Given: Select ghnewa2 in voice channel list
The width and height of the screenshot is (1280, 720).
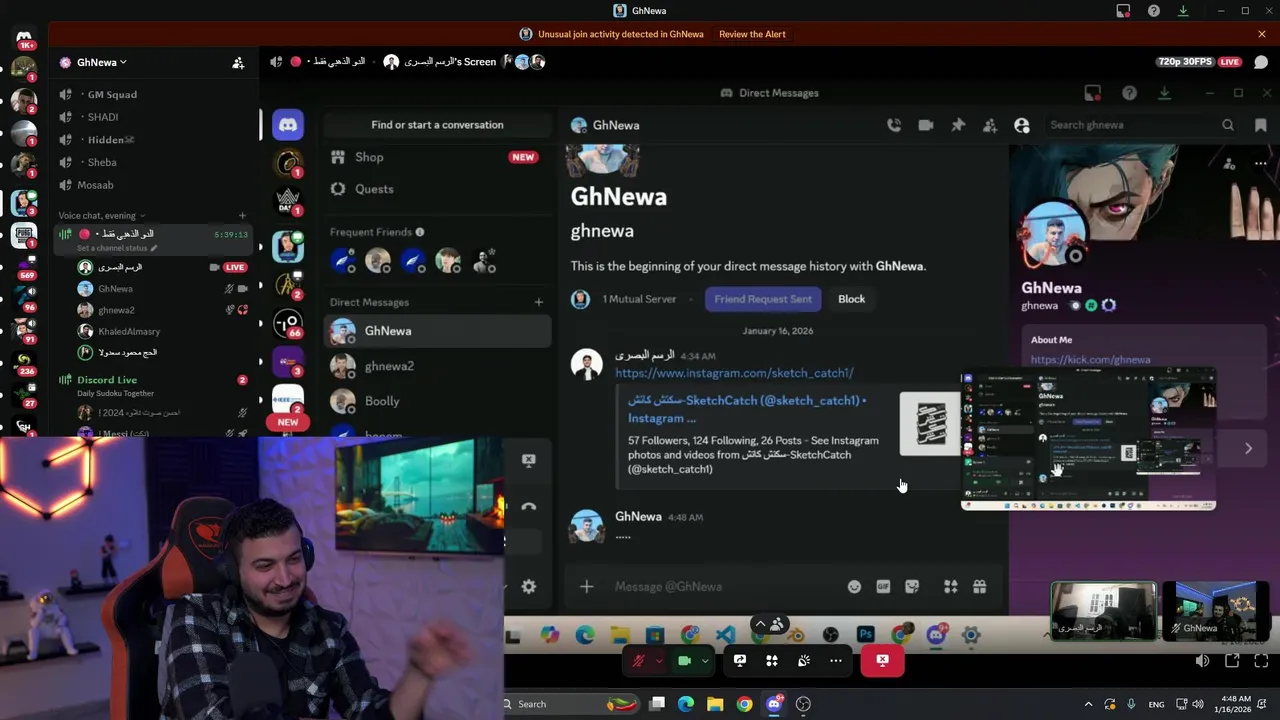Looking at the screenshot, I should [x=116, y=310].
